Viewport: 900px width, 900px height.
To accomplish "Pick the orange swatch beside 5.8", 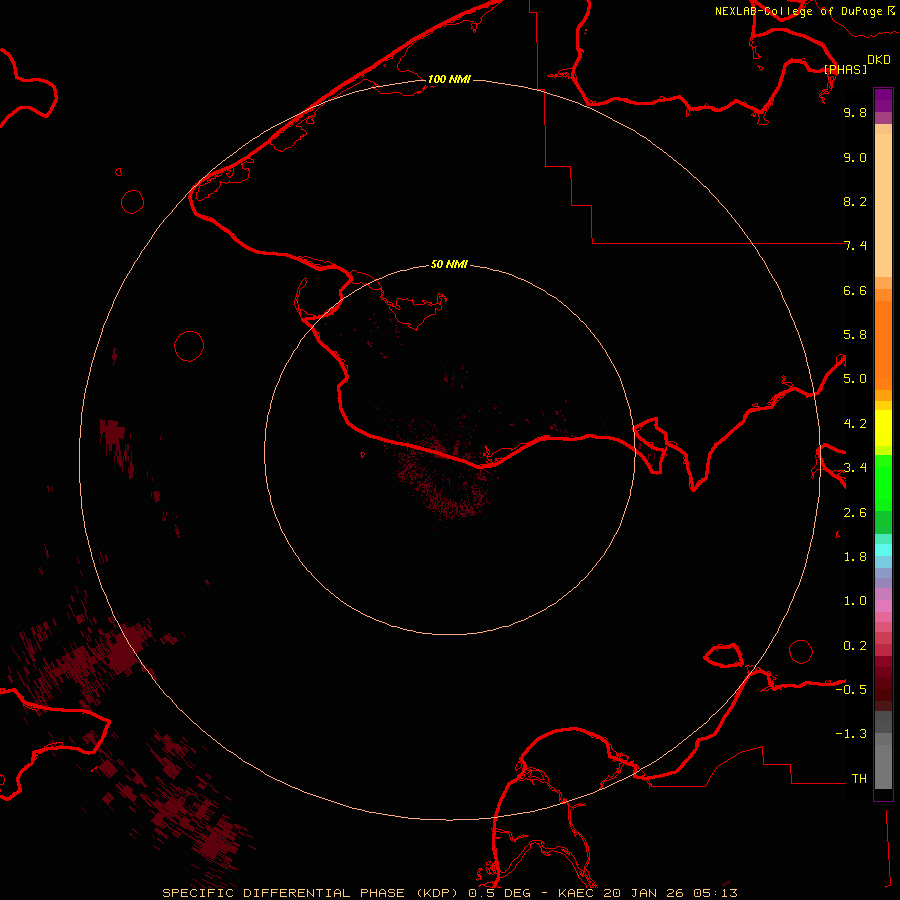I will coord(883,335).
